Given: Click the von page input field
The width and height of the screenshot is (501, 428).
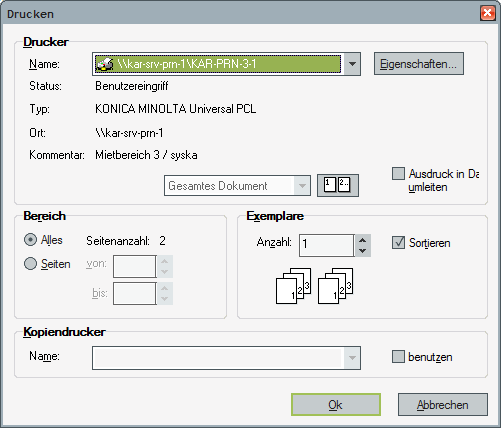Looking at the screenshot, I should [135, 266].
